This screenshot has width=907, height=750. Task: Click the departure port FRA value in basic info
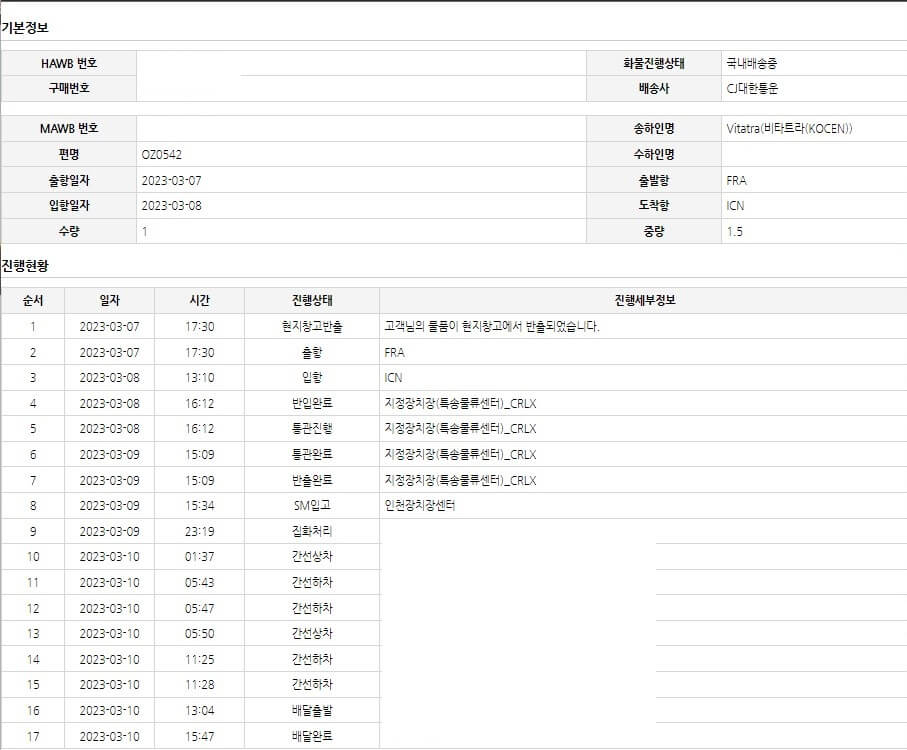pyautogui.click(x=736, y=180)
